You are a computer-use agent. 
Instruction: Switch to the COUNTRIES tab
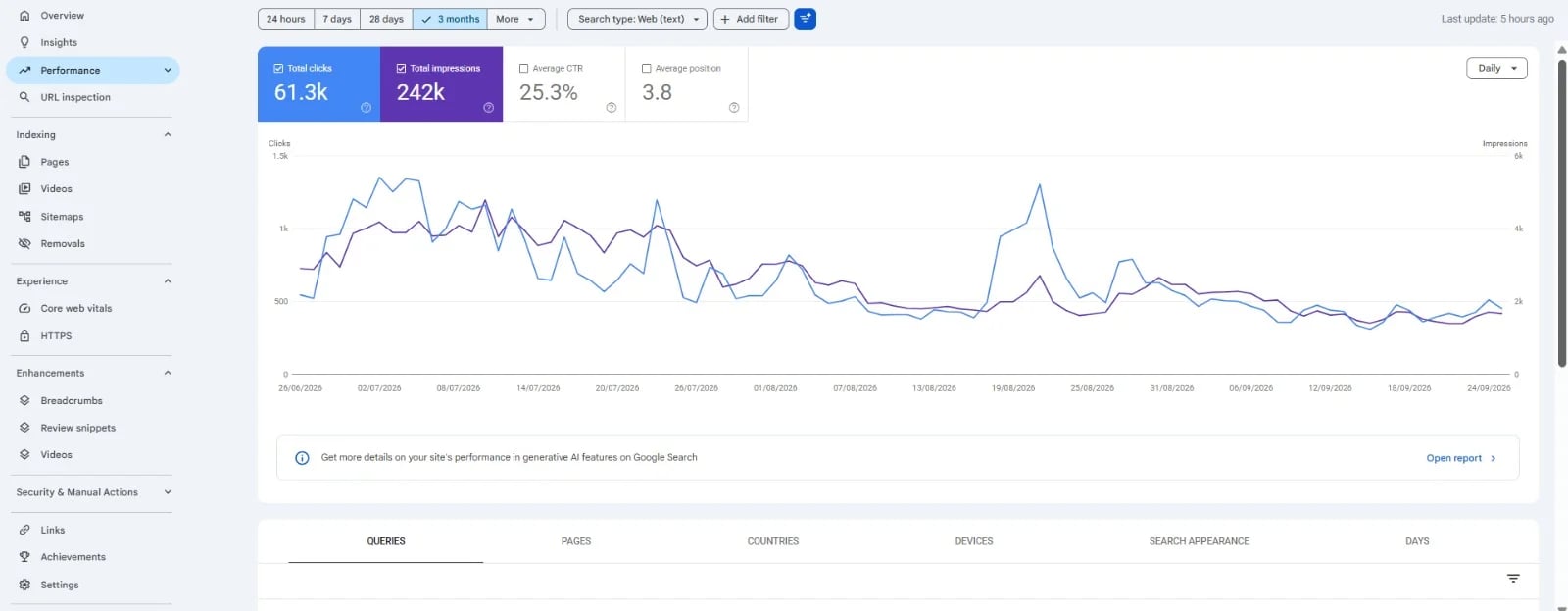[773, 541]
